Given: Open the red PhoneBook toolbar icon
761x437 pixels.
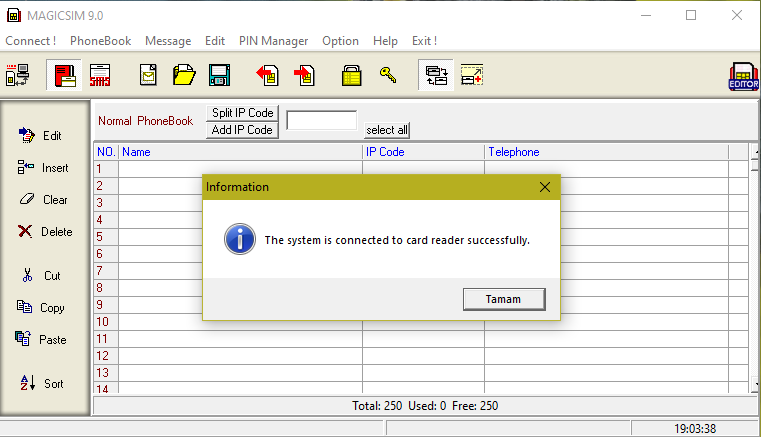Looking at the screenshot, I should 65,75.
